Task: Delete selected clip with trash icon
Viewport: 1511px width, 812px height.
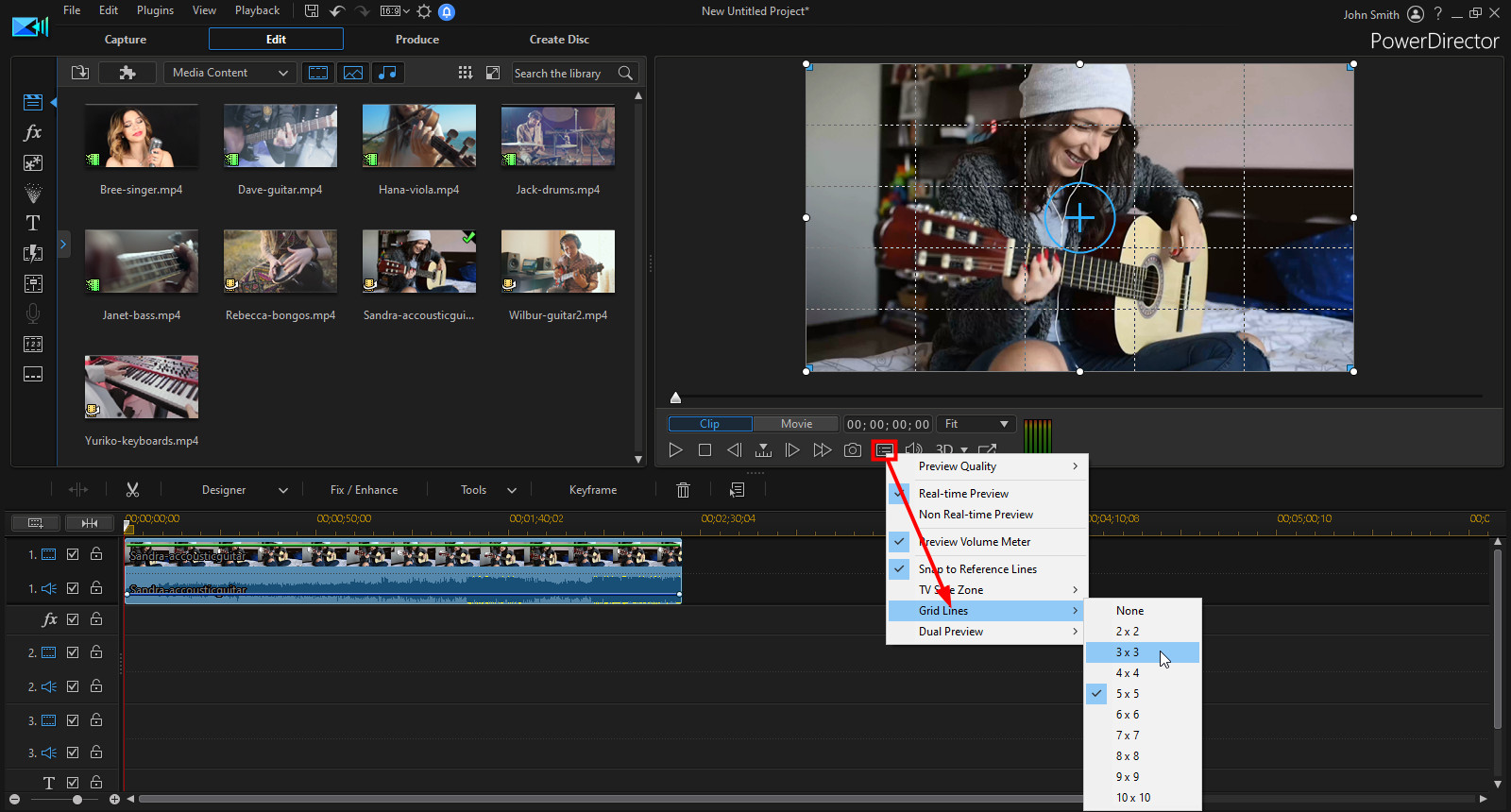Action: (x=683, y=490)
